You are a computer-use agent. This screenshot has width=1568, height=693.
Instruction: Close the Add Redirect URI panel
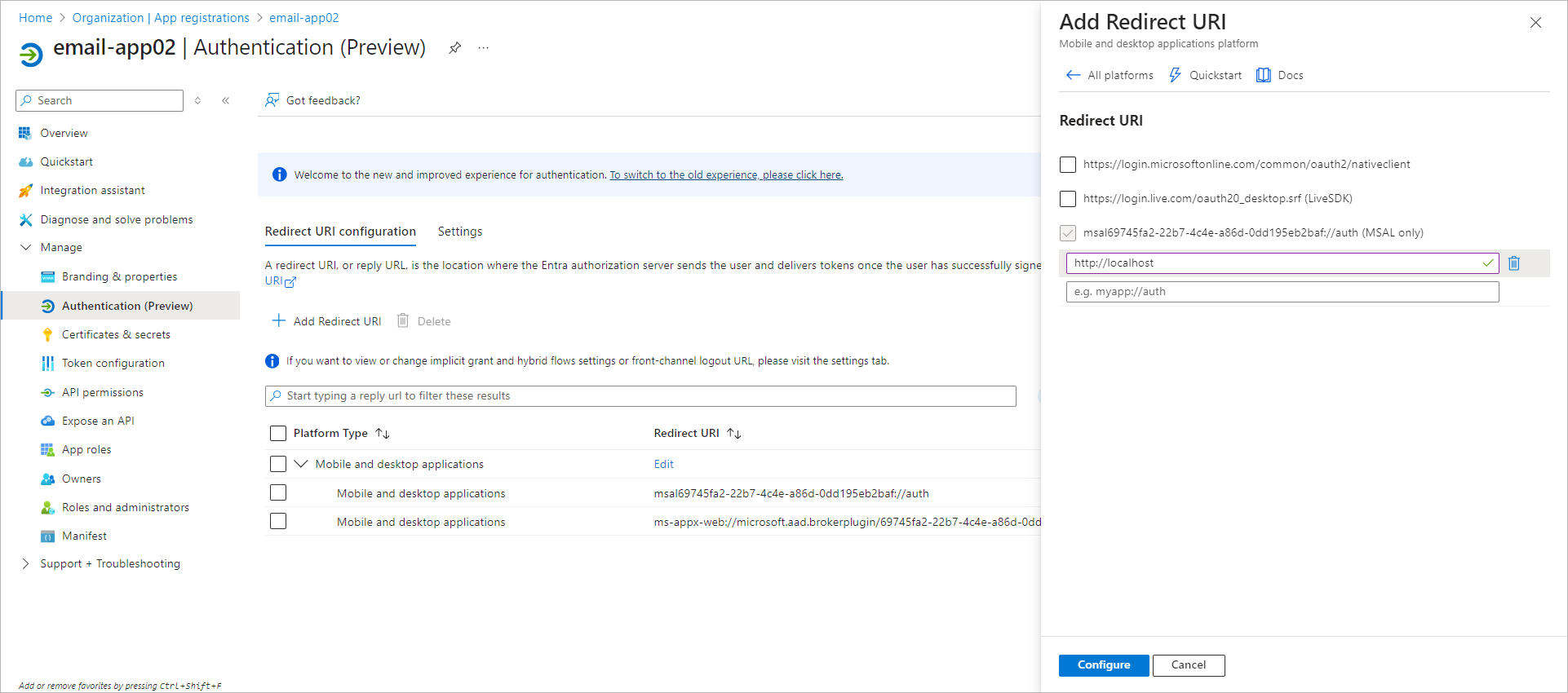coord(1535,23)
